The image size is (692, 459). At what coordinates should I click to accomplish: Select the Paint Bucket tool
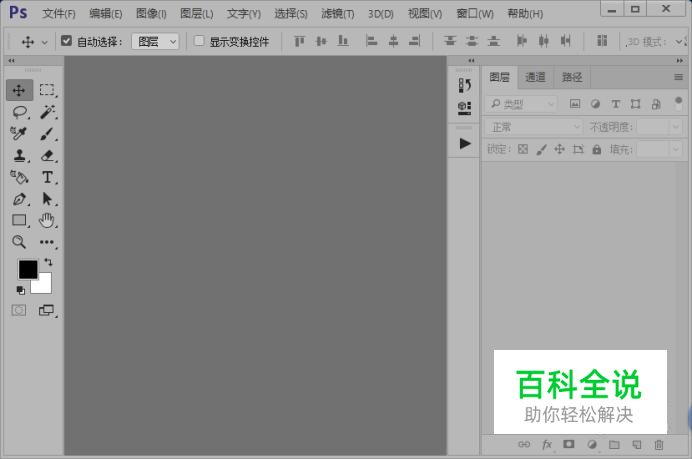pos(19,177)
